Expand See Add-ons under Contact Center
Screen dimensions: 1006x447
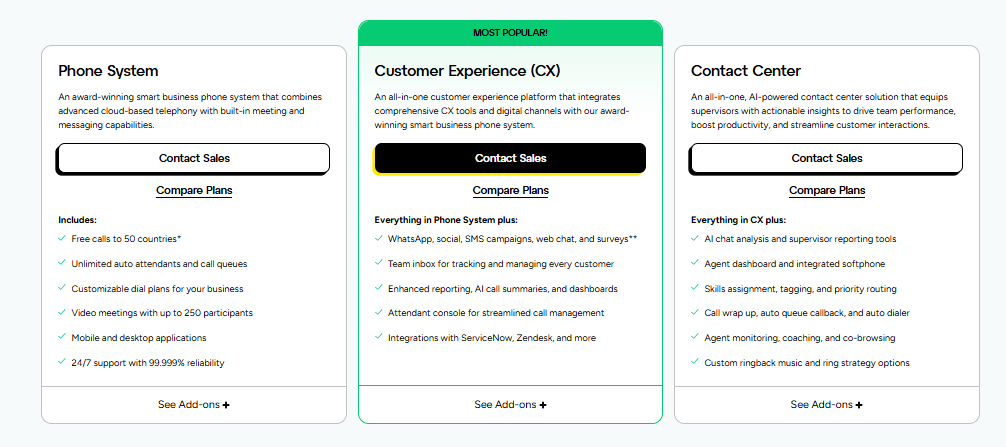pos(827,405)
